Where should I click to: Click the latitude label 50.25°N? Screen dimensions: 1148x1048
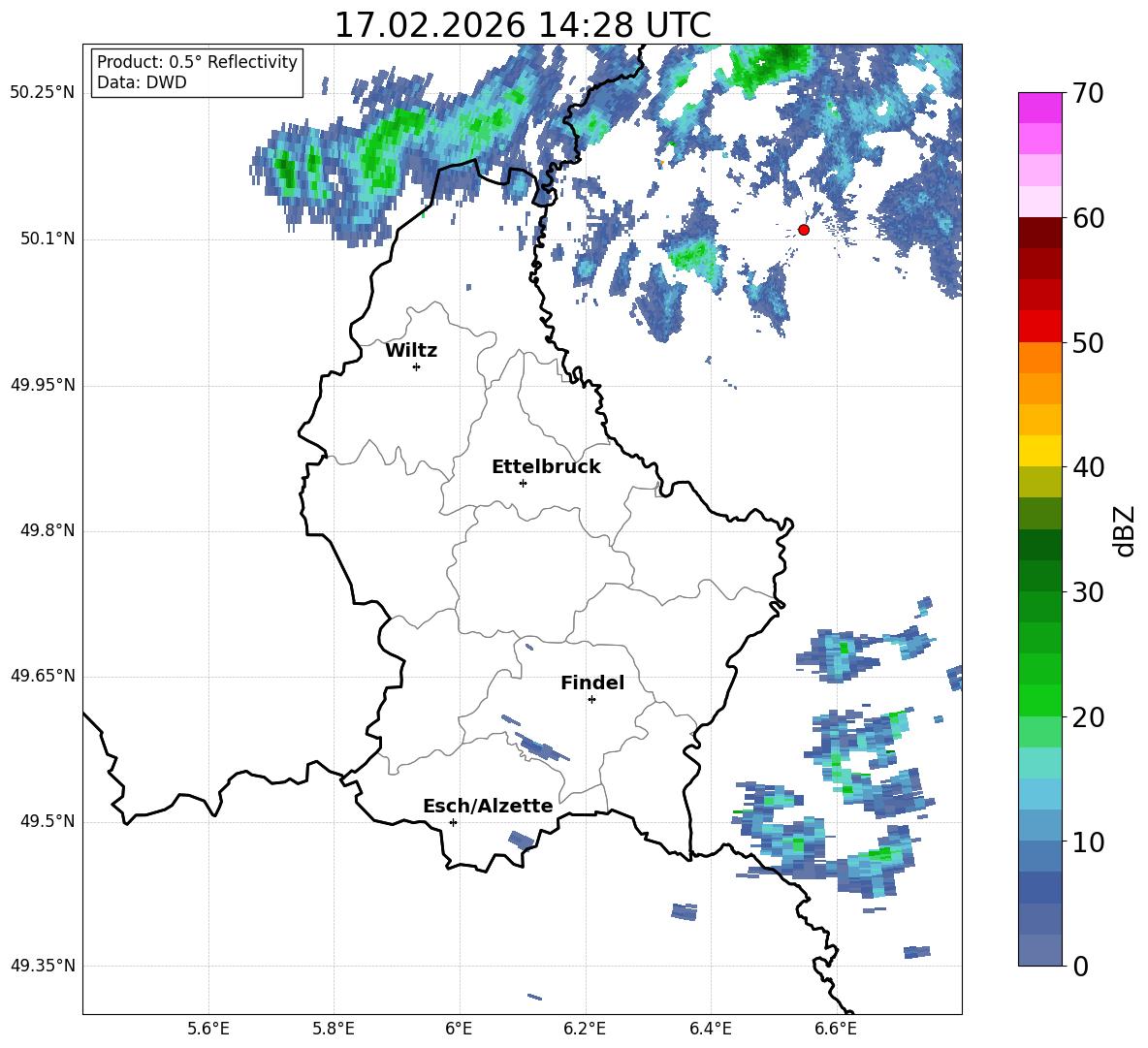point(42,93)
